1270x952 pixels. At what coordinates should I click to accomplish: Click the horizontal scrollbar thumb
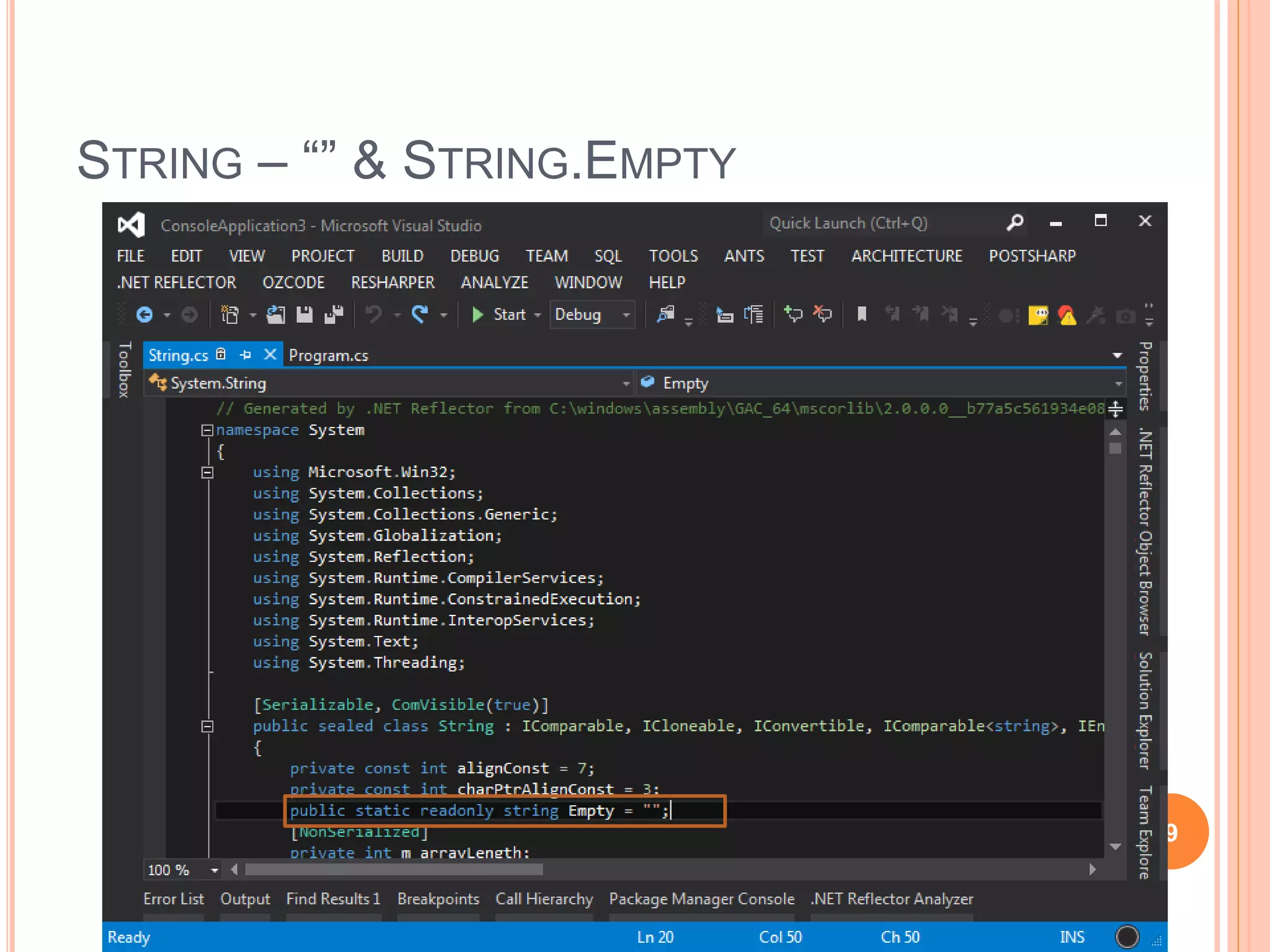(x=394, y=870)
